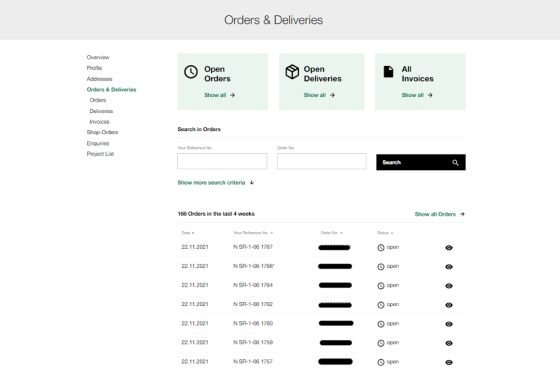The image size is (560, 373).
Task: Click the All Invoices card title
Action: [418, 74]
